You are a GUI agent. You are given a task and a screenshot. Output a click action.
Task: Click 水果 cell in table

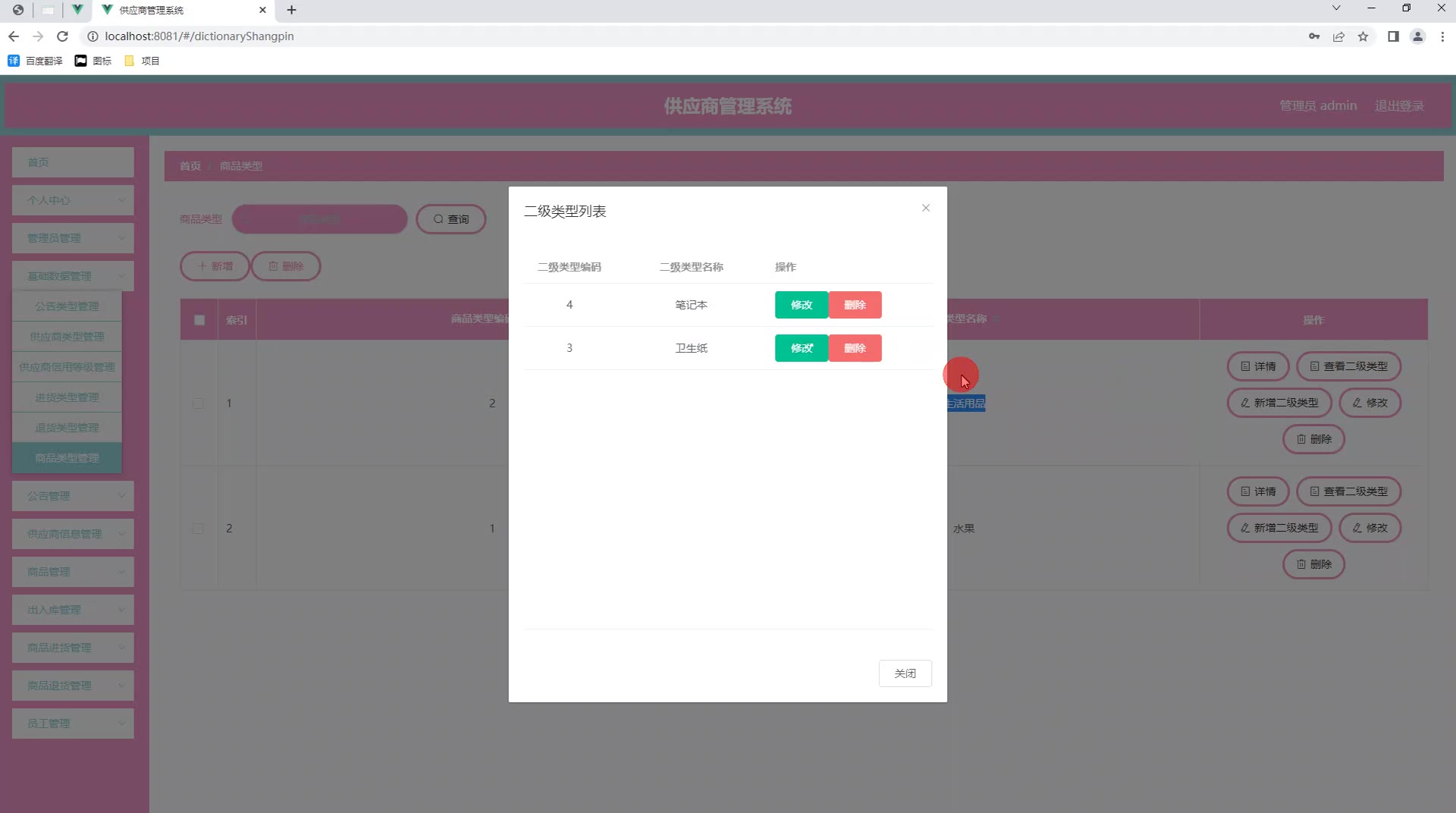(x=964, y=529)
